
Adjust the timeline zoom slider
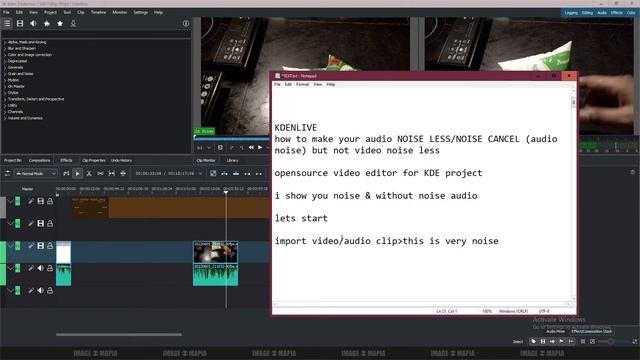611,342
